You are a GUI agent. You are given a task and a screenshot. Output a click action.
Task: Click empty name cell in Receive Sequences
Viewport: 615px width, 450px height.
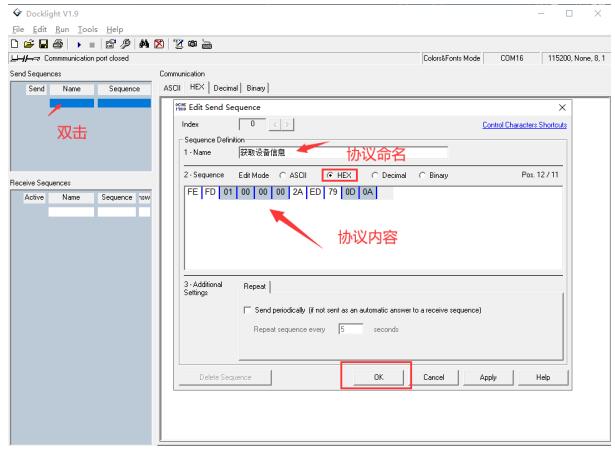(x=71, y=212)
